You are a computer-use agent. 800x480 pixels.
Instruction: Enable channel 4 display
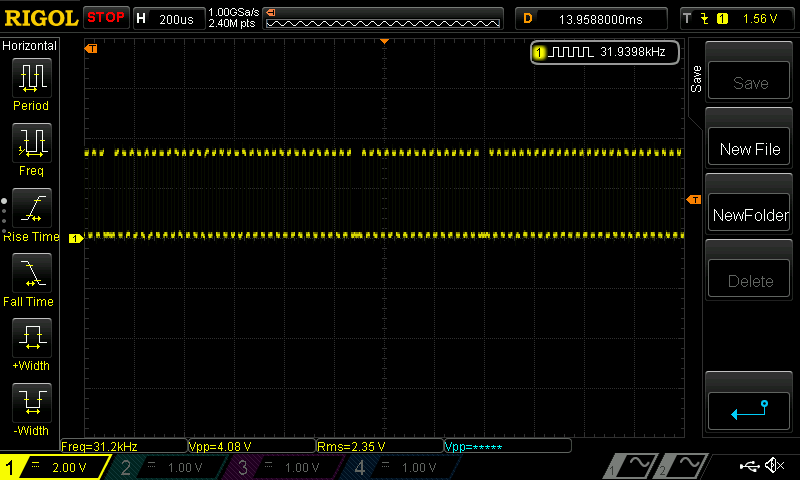click(398, 467)
